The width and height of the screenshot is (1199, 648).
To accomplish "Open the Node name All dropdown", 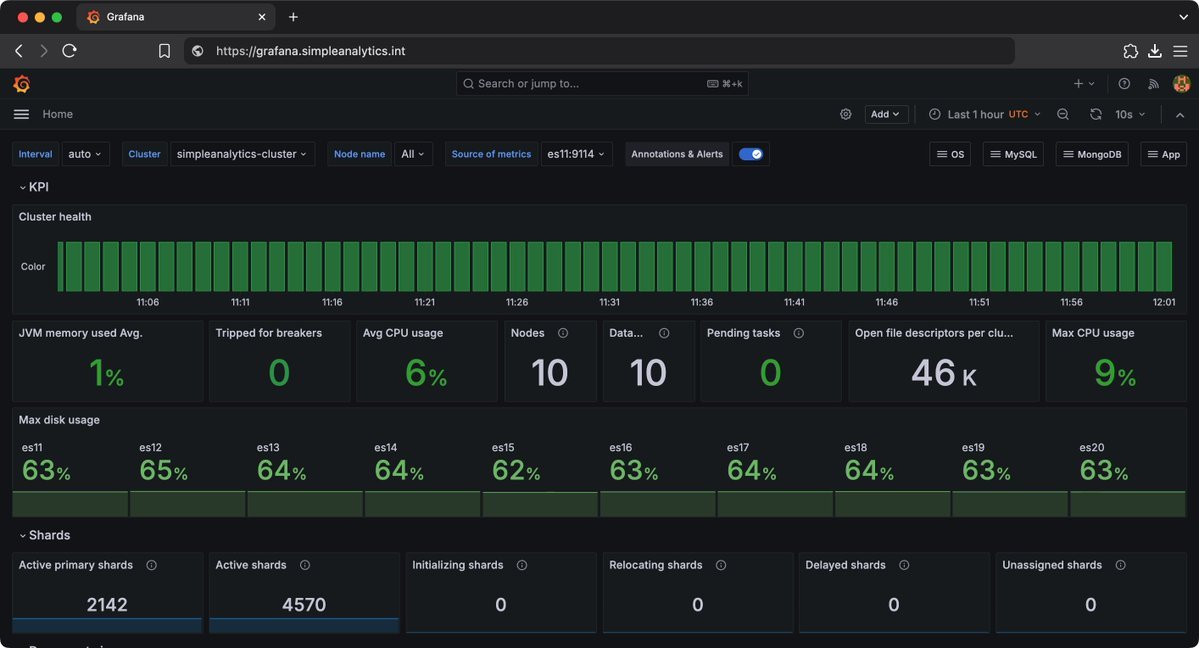I will (413, 154).
